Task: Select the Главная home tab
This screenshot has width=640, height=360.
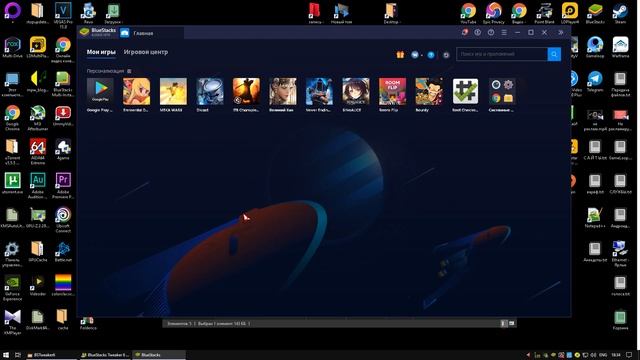Action: (151, 33)
